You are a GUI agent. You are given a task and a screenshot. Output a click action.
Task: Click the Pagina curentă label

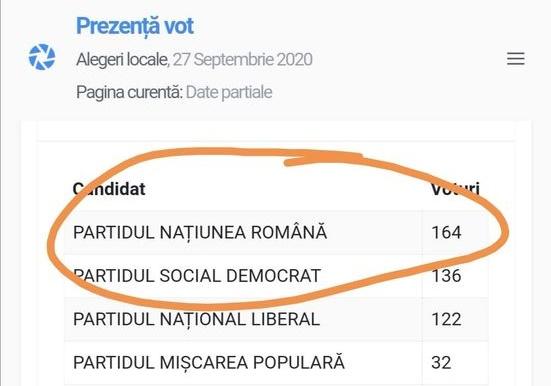130,92
